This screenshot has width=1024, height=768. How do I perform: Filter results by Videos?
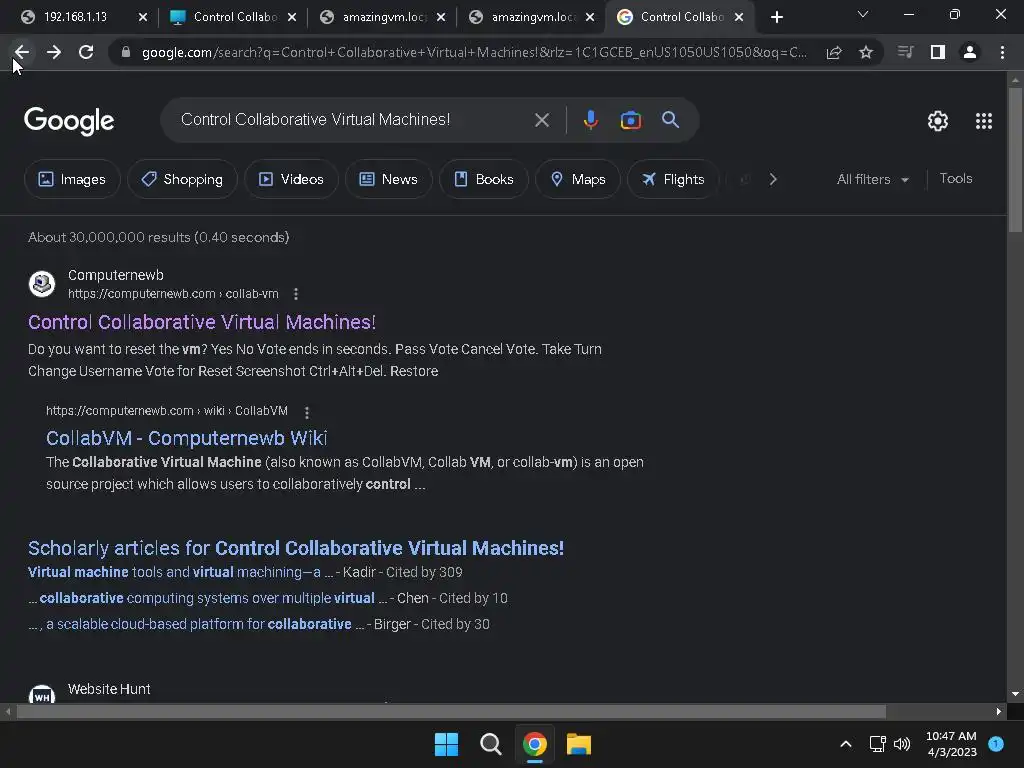point(291,180)
